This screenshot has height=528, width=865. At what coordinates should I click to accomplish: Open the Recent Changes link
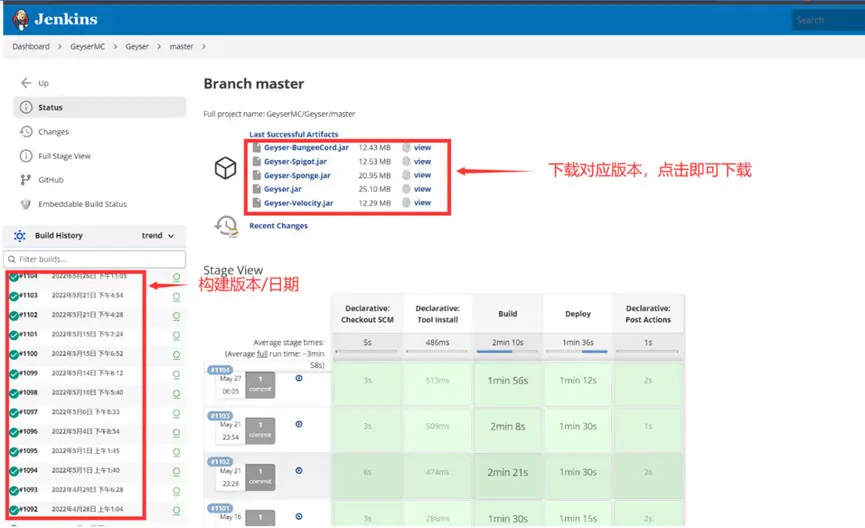[278, 226]
